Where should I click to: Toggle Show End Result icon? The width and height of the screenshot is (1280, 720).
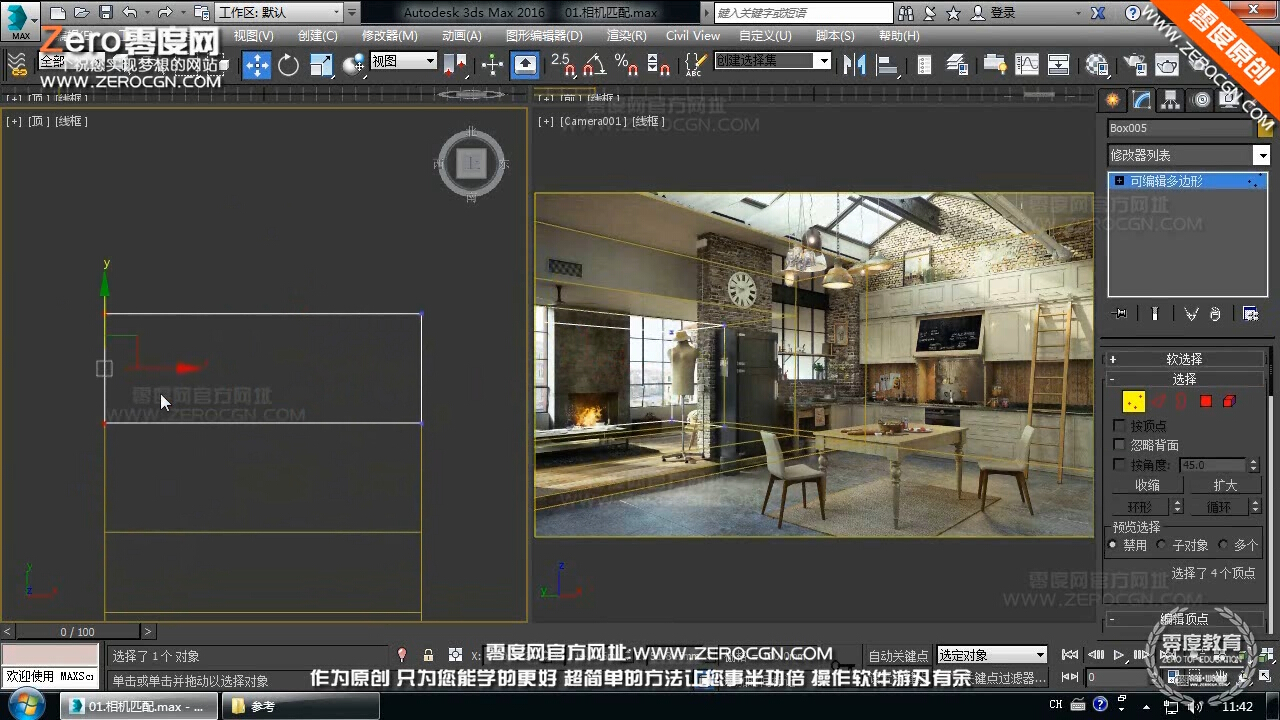click(1155, 314)
